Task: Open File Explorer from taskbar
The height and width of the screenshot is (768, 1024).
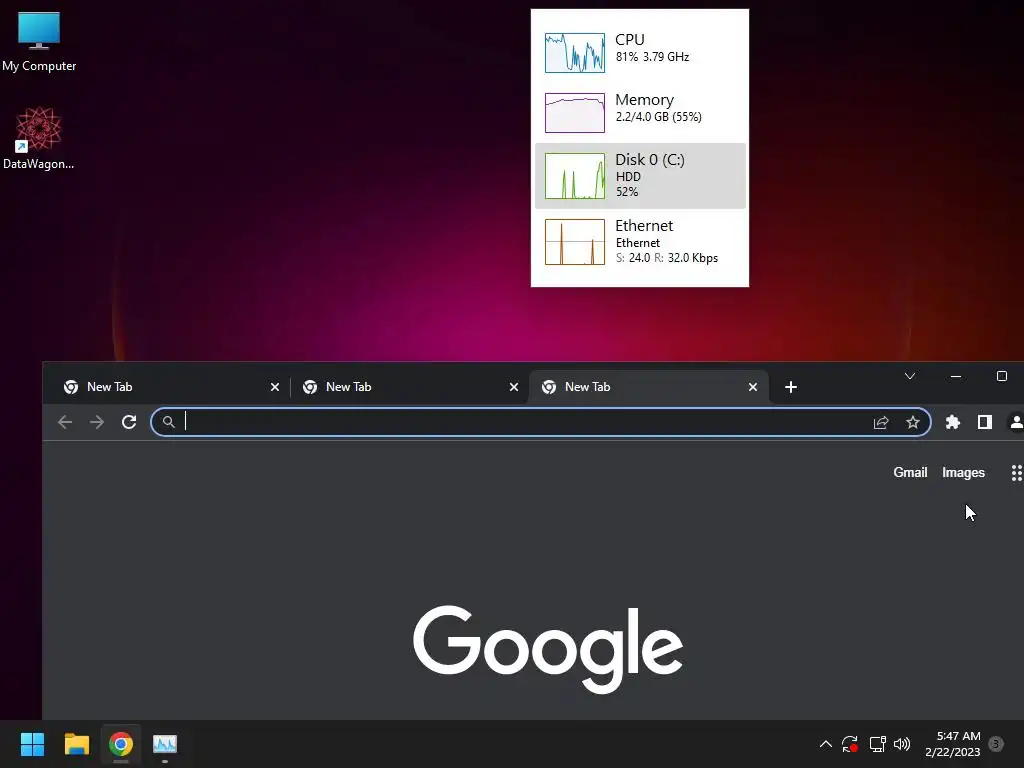Action: click(76, 744)
